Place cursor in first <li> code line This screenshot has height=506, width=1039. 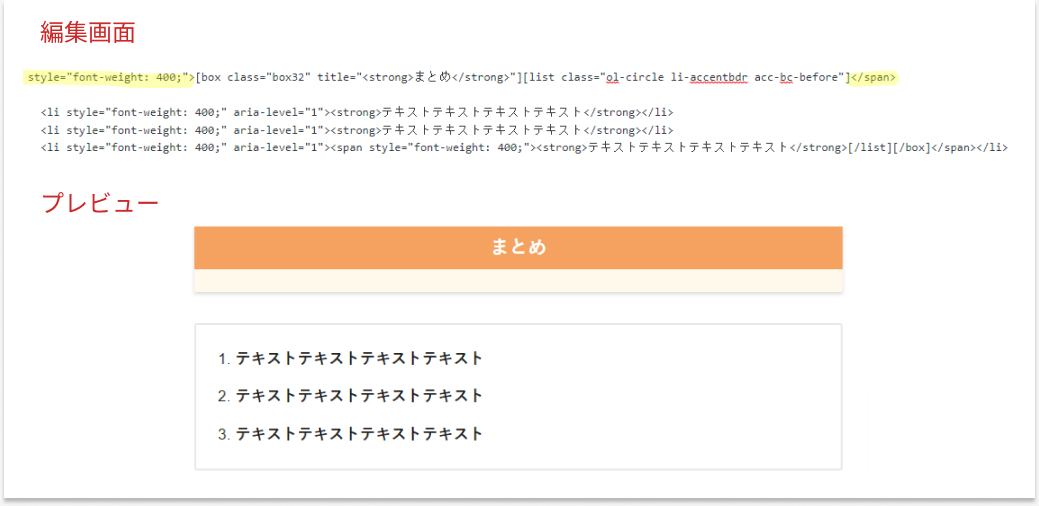pos(357,112)
